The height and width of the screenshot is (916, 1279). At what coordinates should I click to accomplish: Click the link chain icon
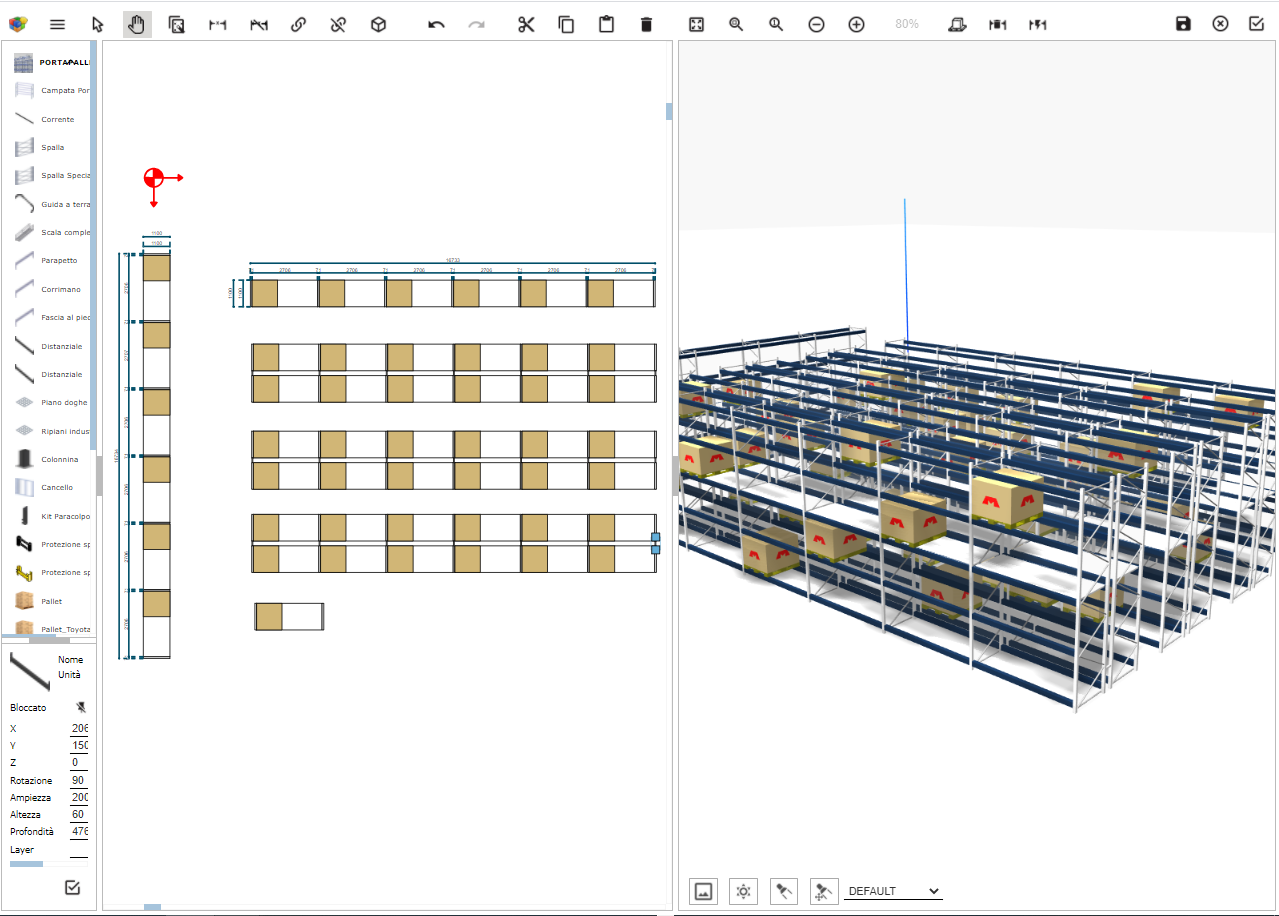click(x=298, y=24)
